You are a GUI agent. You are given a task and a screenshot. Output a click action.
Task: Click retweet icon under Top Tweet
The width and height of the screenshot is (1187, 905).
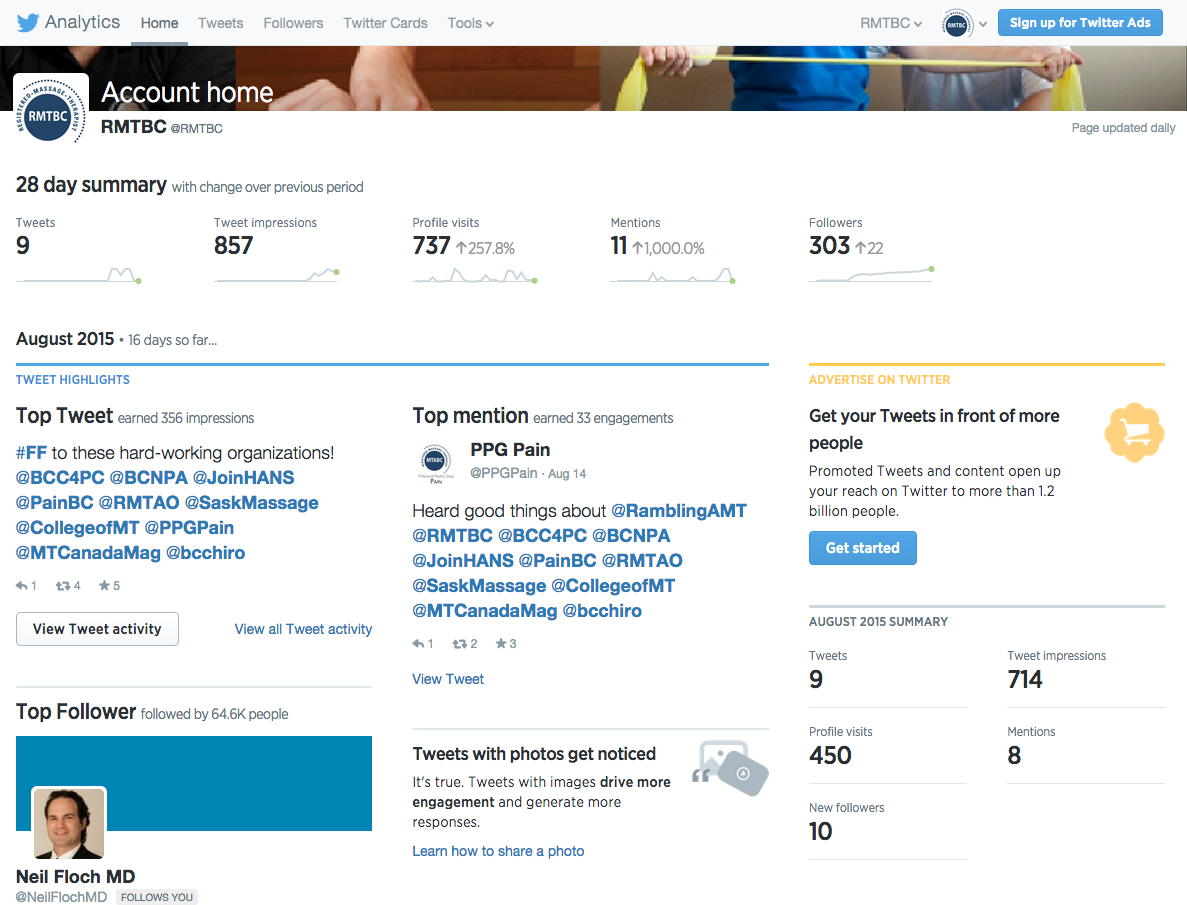[63, 585]
